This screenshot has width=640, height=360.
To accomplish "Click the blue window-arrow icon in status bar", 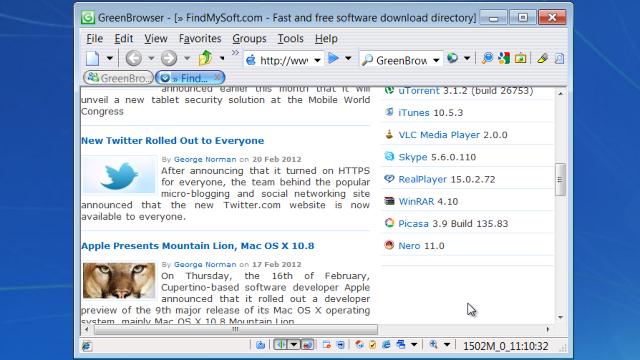I will coord(340,345).
